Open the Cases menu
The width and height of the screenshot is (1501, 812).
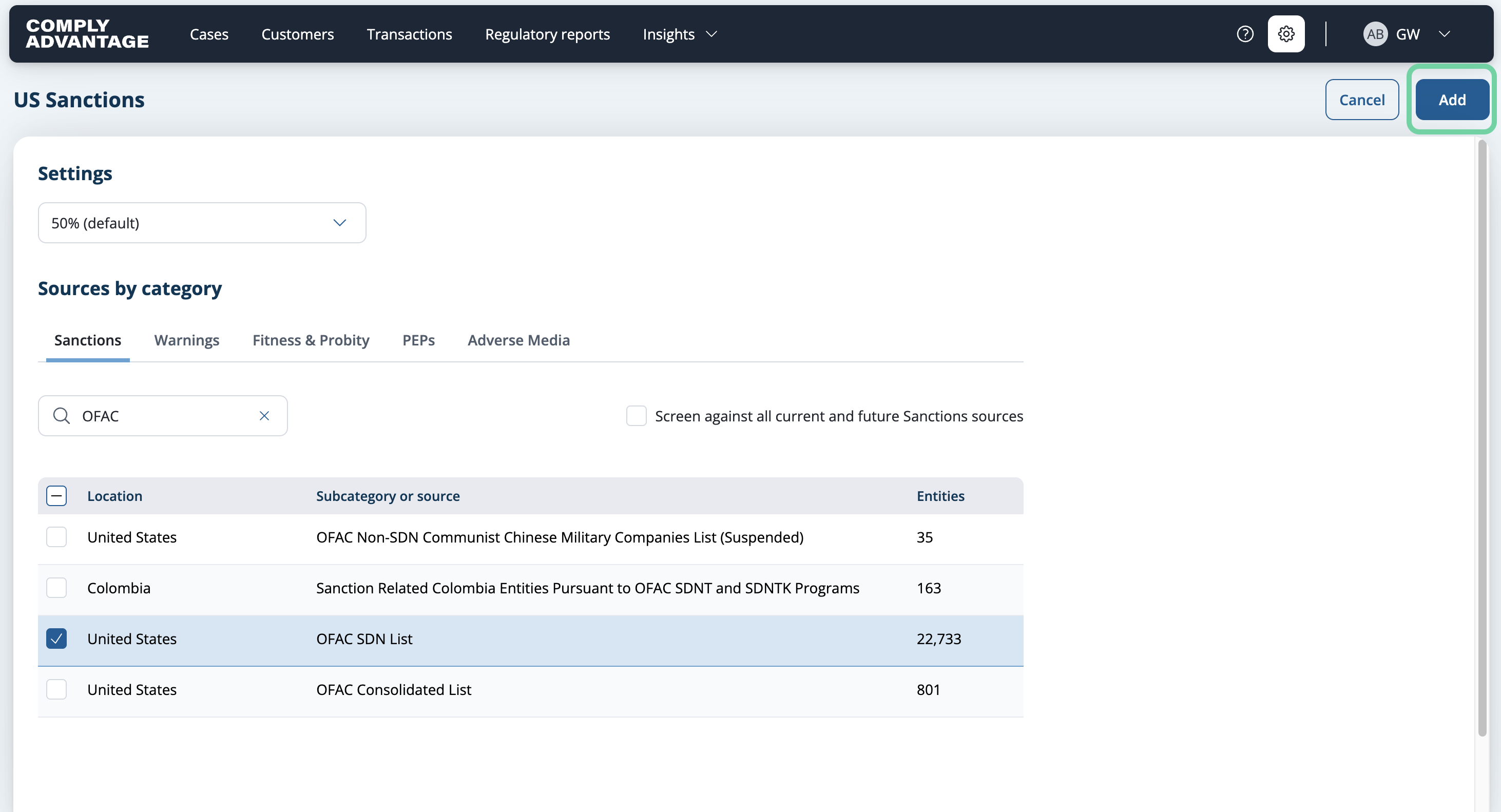pyautogui.click(x=209, y=34)
